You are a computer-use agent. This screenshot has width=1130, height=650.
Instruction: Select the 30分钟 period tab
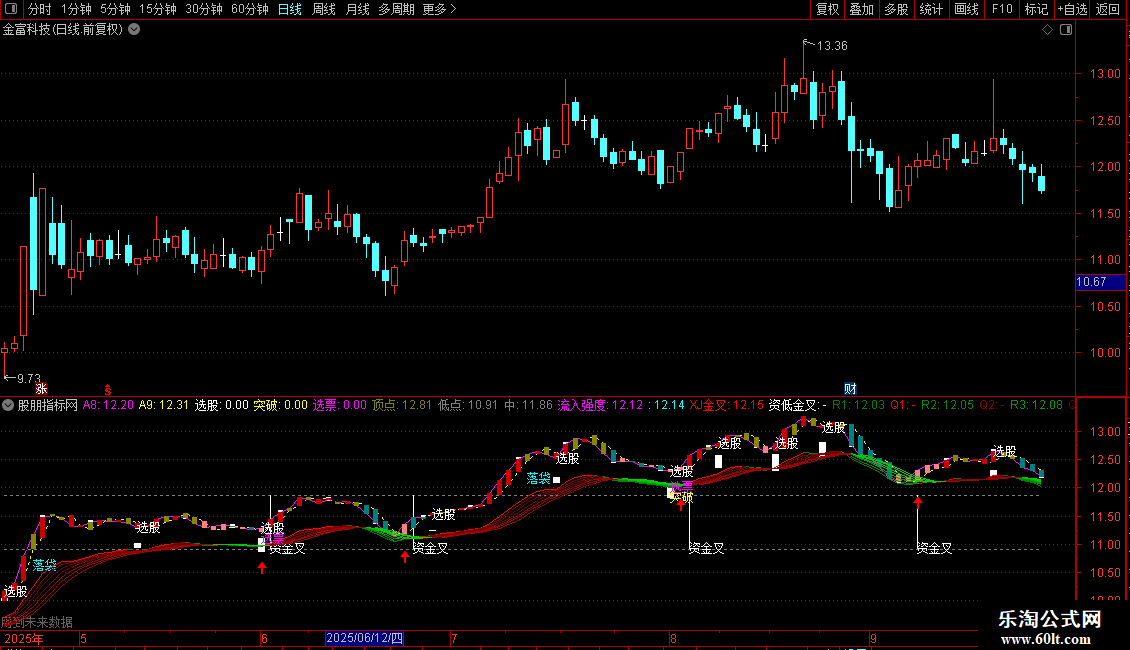click(204, 9)
